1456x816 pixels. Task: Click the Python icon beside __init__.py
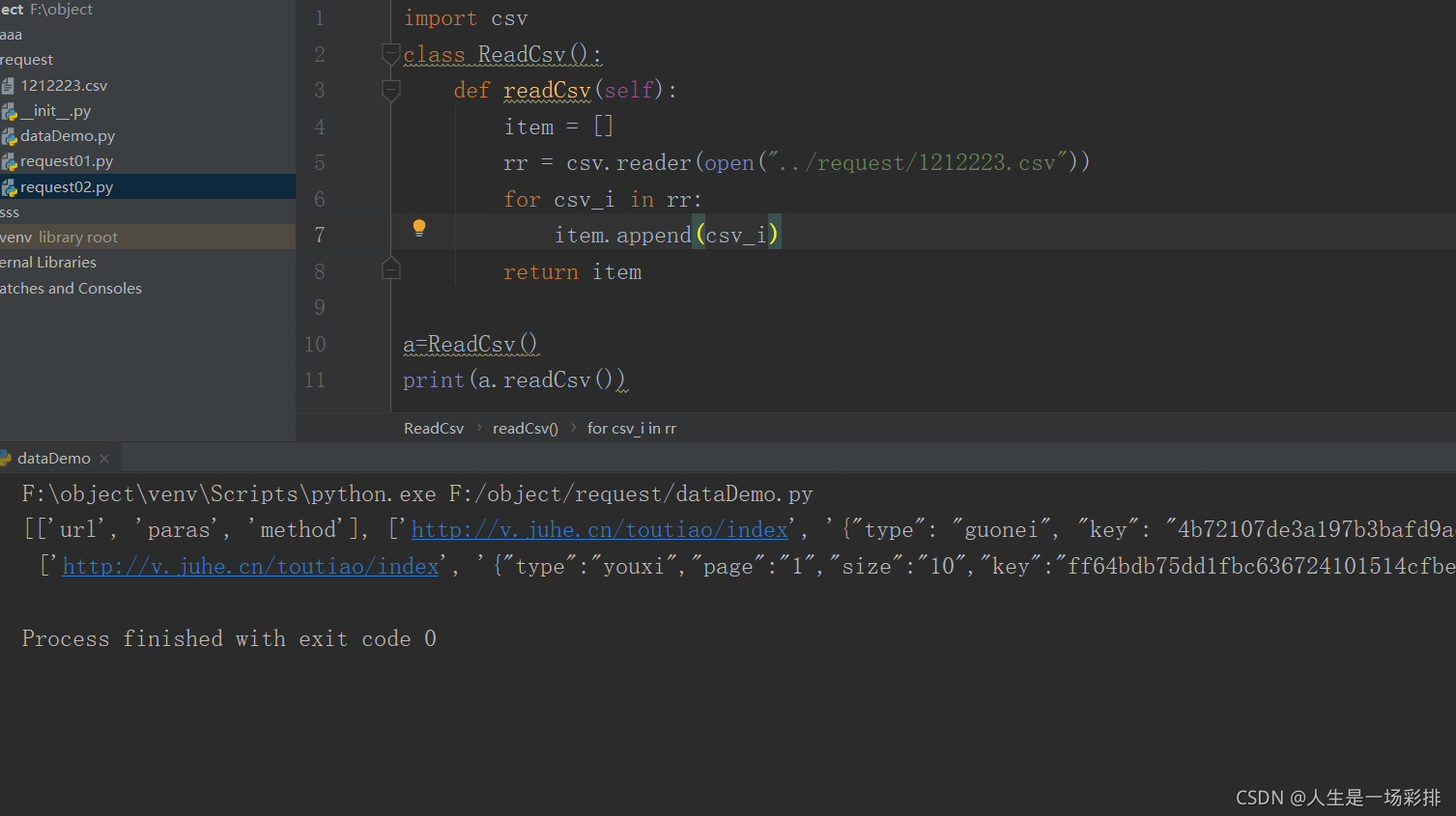(x=9, y=111)
